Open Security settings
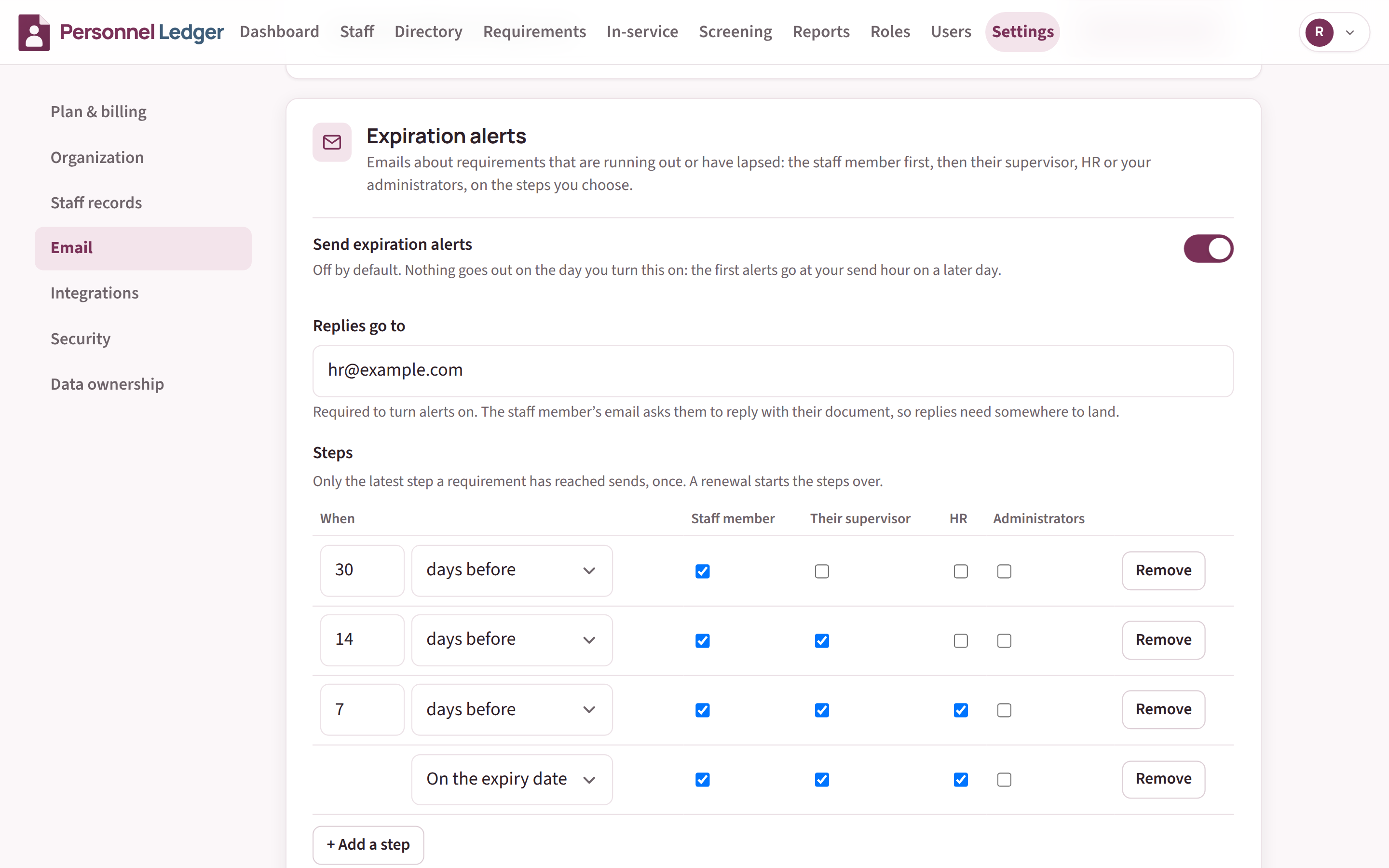The image size is (1389, 868). coord(143,339)
